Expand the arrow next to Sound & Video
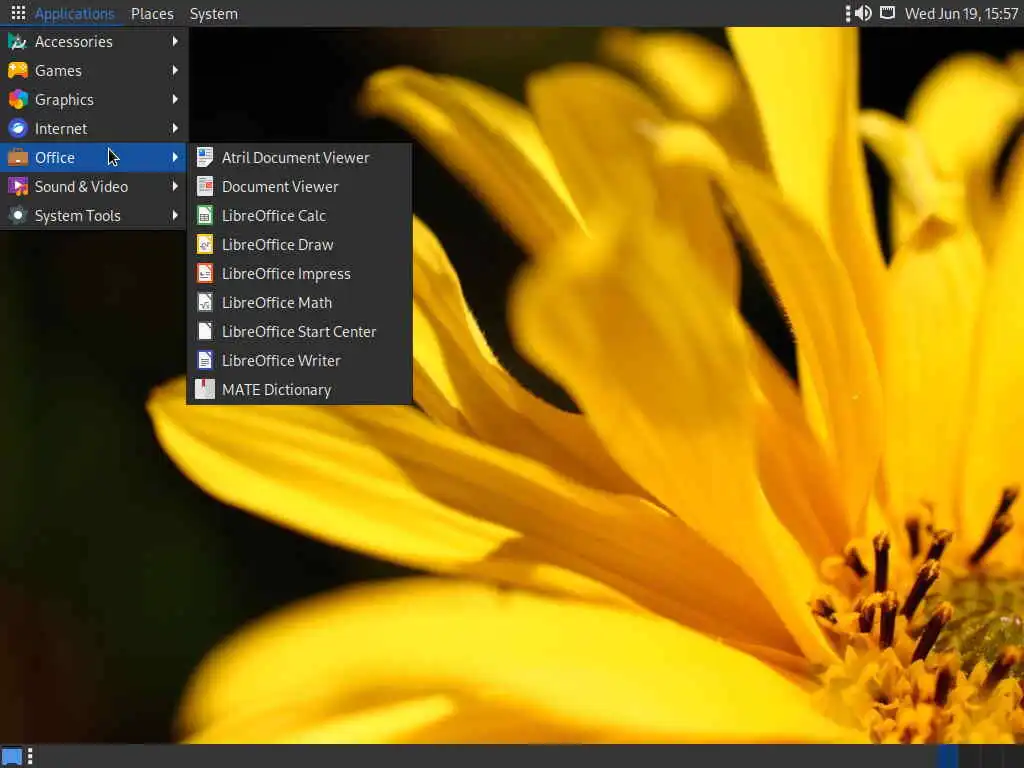This screenshot has width=1024, height=768. tap(175, 186)
